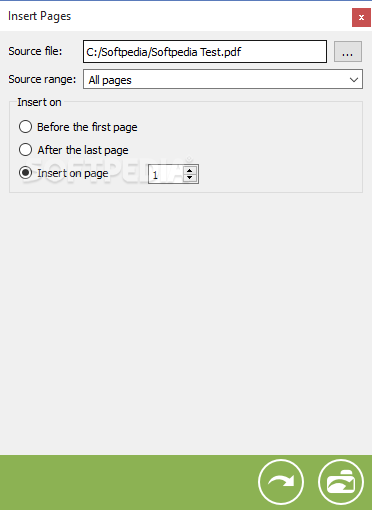Image resolution: width=372 pixels, height=510 pixels.
Task: Click the Insert Pages title bar
Action: click(x=177, y=16)
